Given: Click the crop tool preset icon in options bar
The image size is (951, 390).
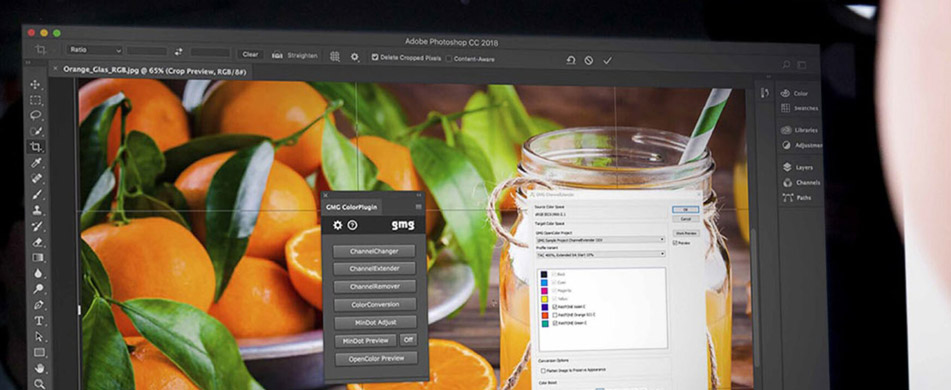Looking at the screenshot, I should click(x=41, y=49).
